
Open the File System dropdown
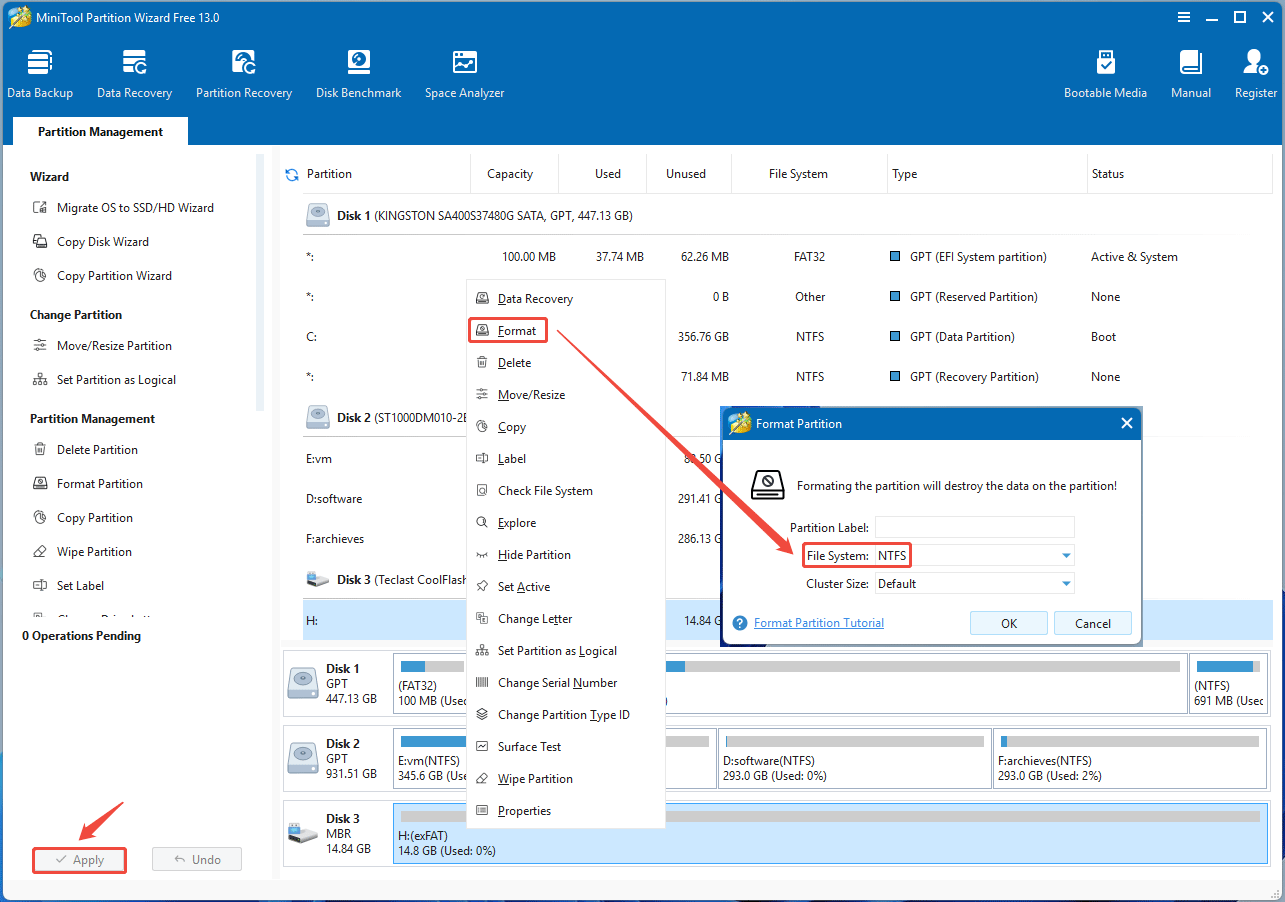1066,555
